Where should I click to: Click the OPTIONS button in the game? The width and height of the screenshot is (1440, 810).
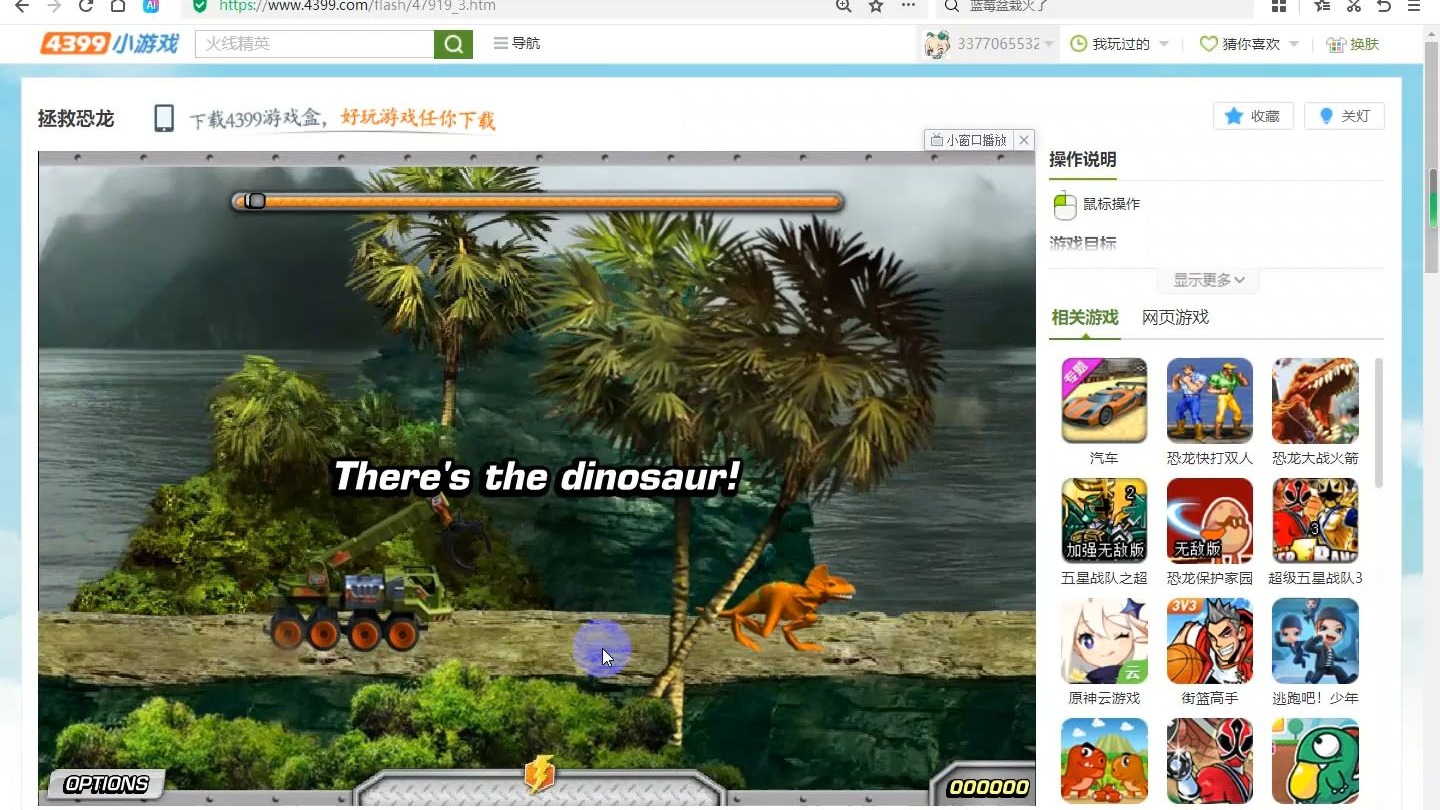(x=106, y=784)
